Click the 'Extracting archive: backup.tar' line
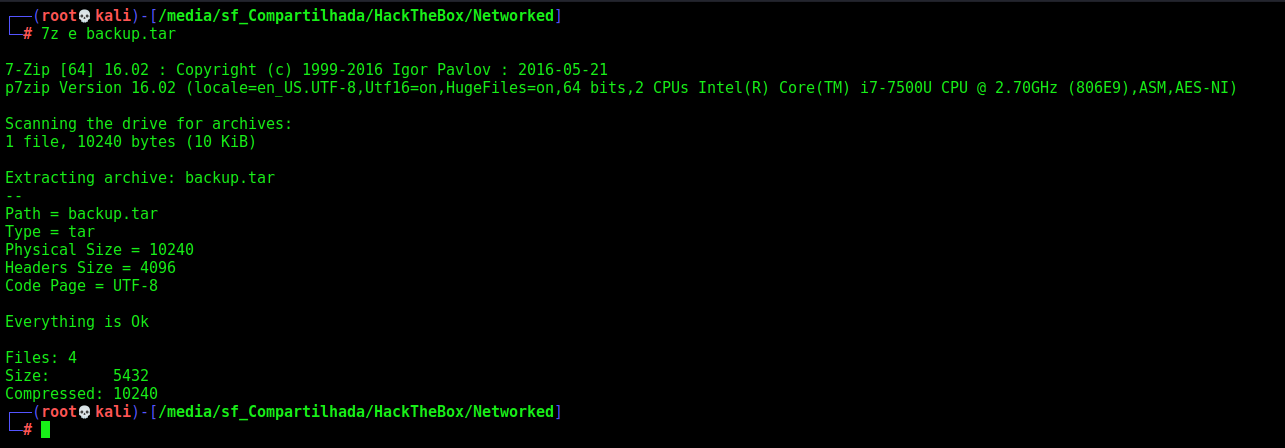The height and width of the screenshot is (448, 1285). point(140,178)
